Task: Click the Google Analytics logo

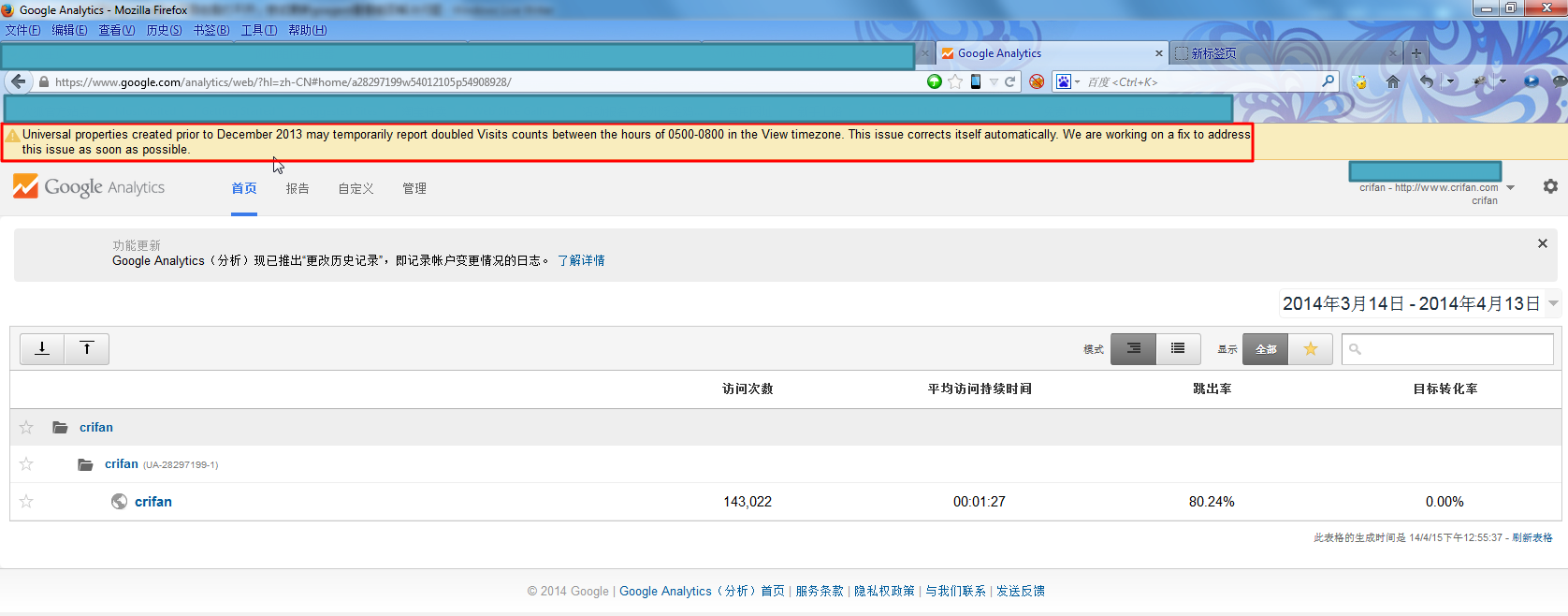Action: point(89,186)
